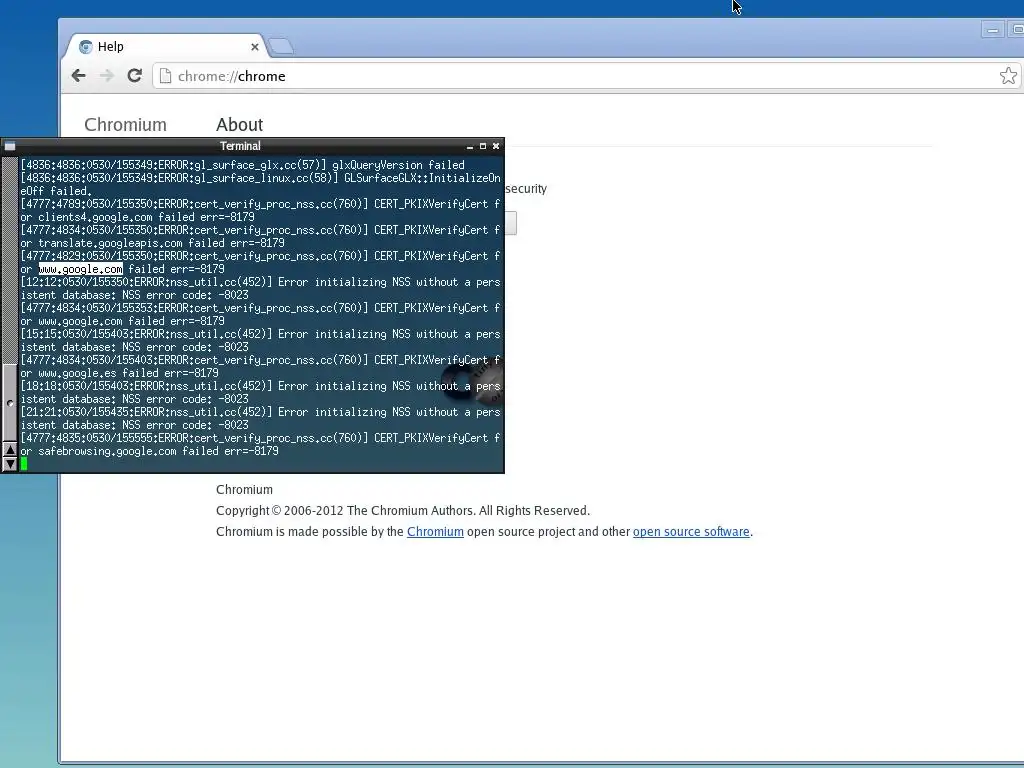Screen dimensions: 1024x768
Task: Click the Terminal title bar
Action: (240, 146)
